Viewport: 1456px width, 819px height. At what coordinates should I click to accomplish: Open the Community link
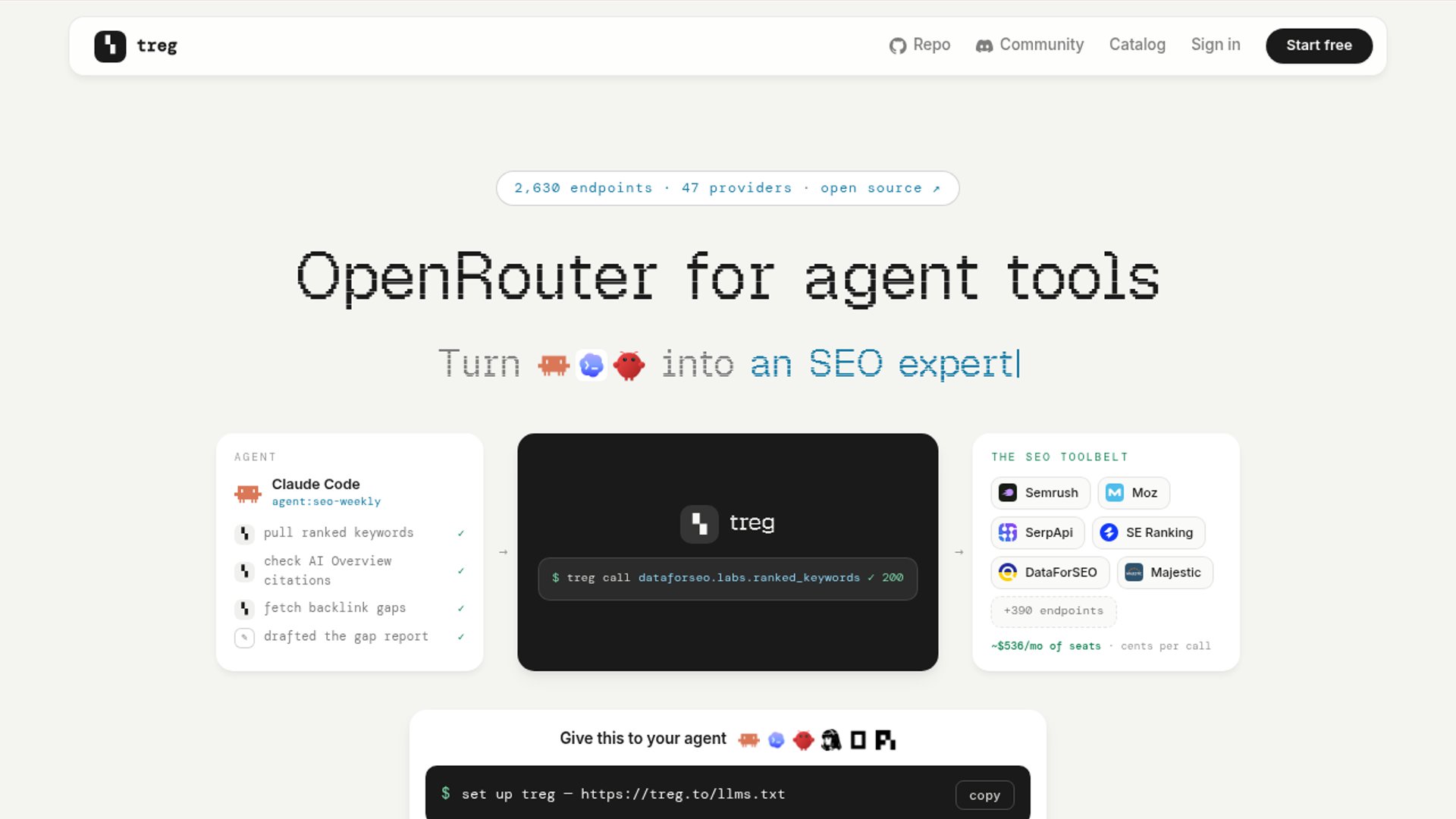pyautogui.click(x=1030, y=45)
